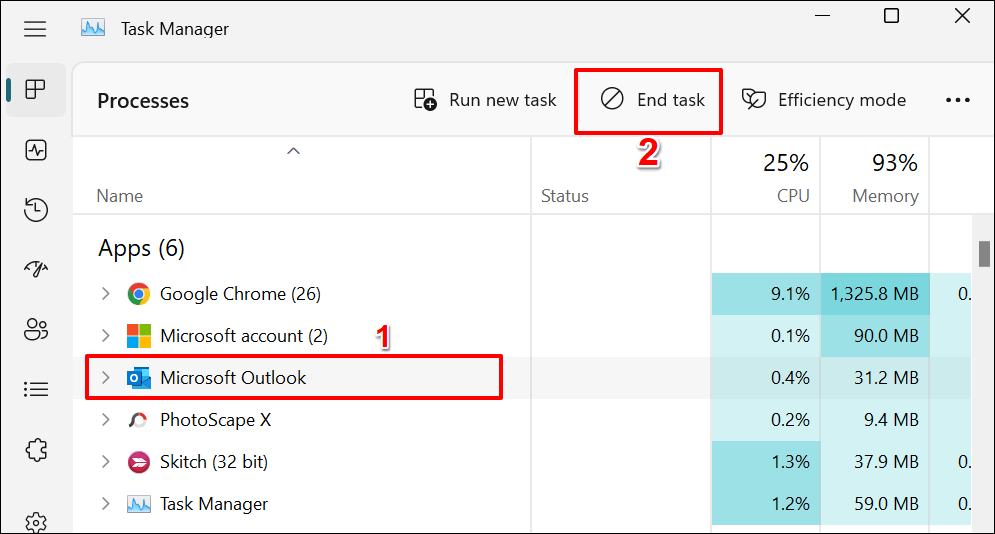Expand the Google Chrome process group
Viewport: 995px width, 534px height.
click(106, 294)
